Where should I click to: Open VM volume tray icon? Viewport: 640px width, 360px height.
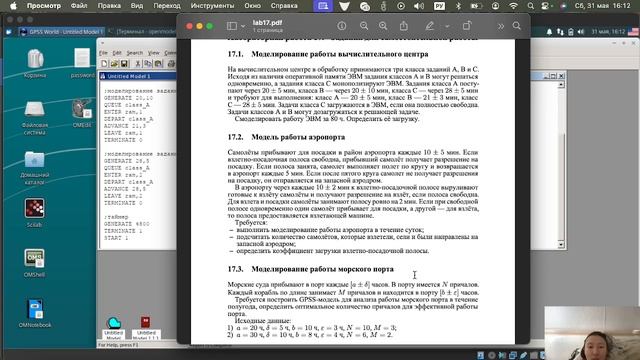[581, 32]
